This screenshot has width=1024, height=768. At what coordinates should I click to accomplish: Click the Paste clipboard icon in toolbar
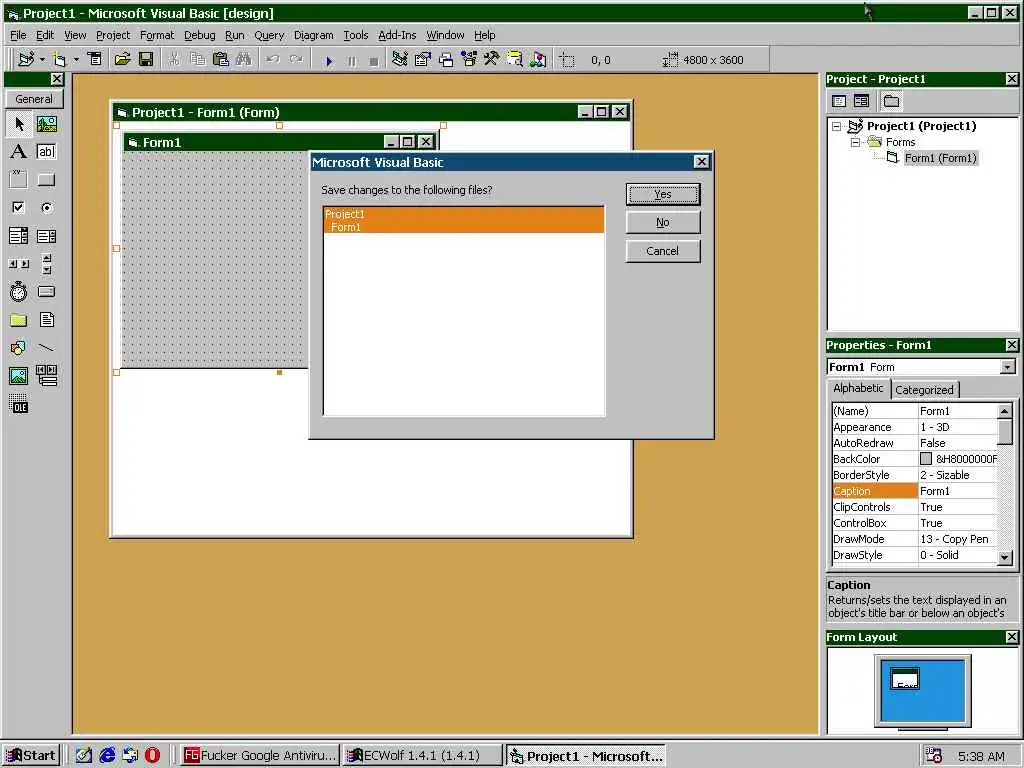click(x=221, y=59)
